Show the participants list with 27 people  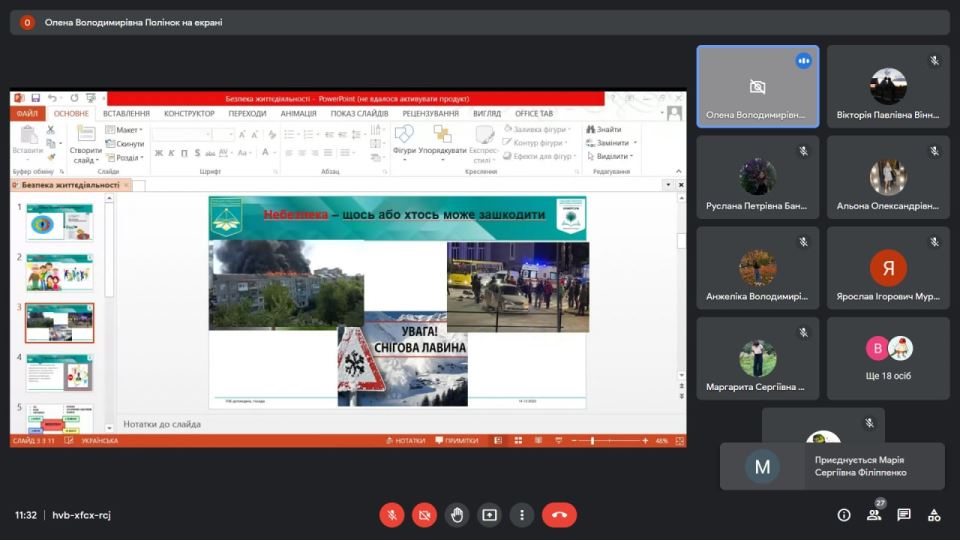pyautogui.click(x=874, y=515)
